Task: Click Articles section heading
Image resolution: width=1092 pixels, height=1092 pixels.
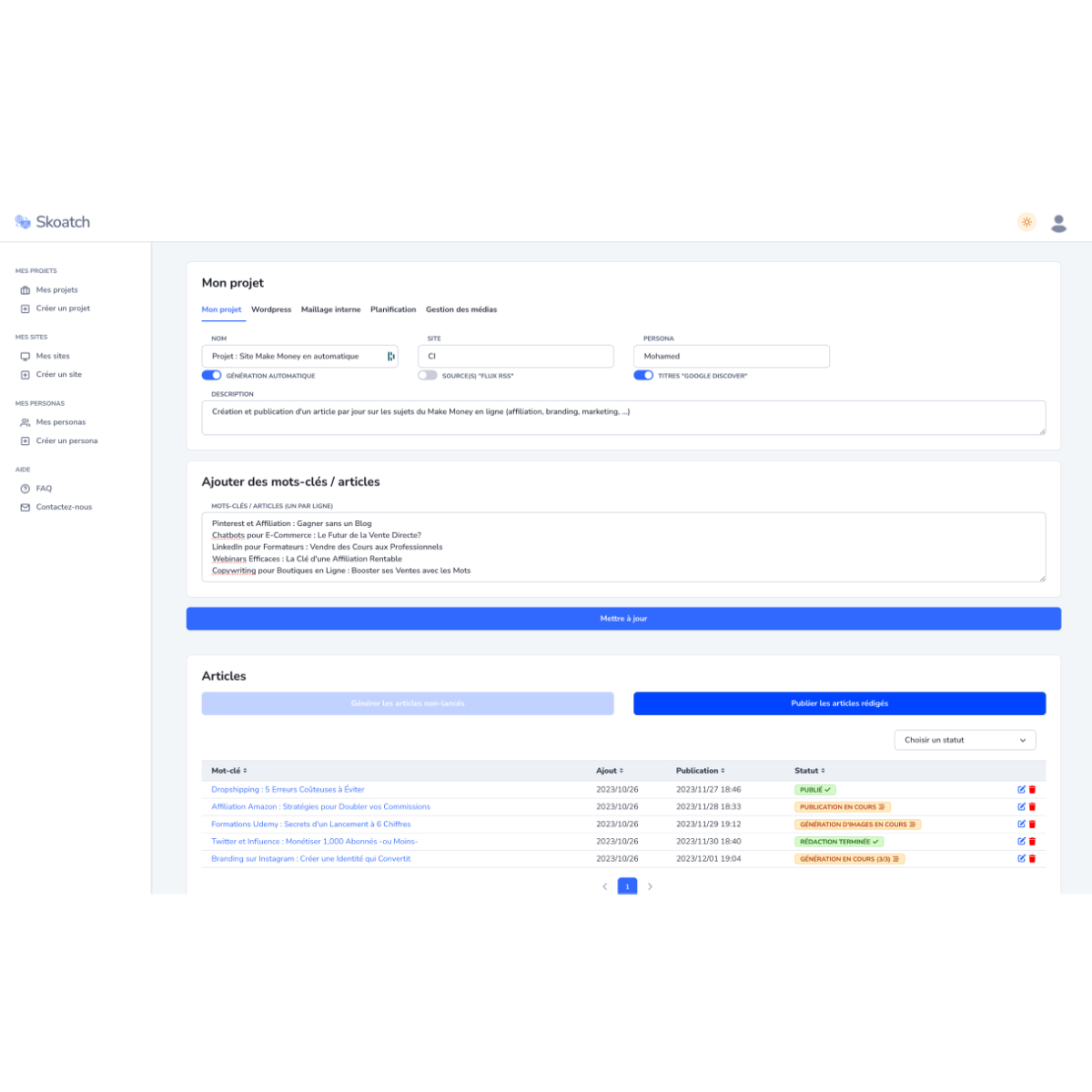Action: [x=224, y=676]
